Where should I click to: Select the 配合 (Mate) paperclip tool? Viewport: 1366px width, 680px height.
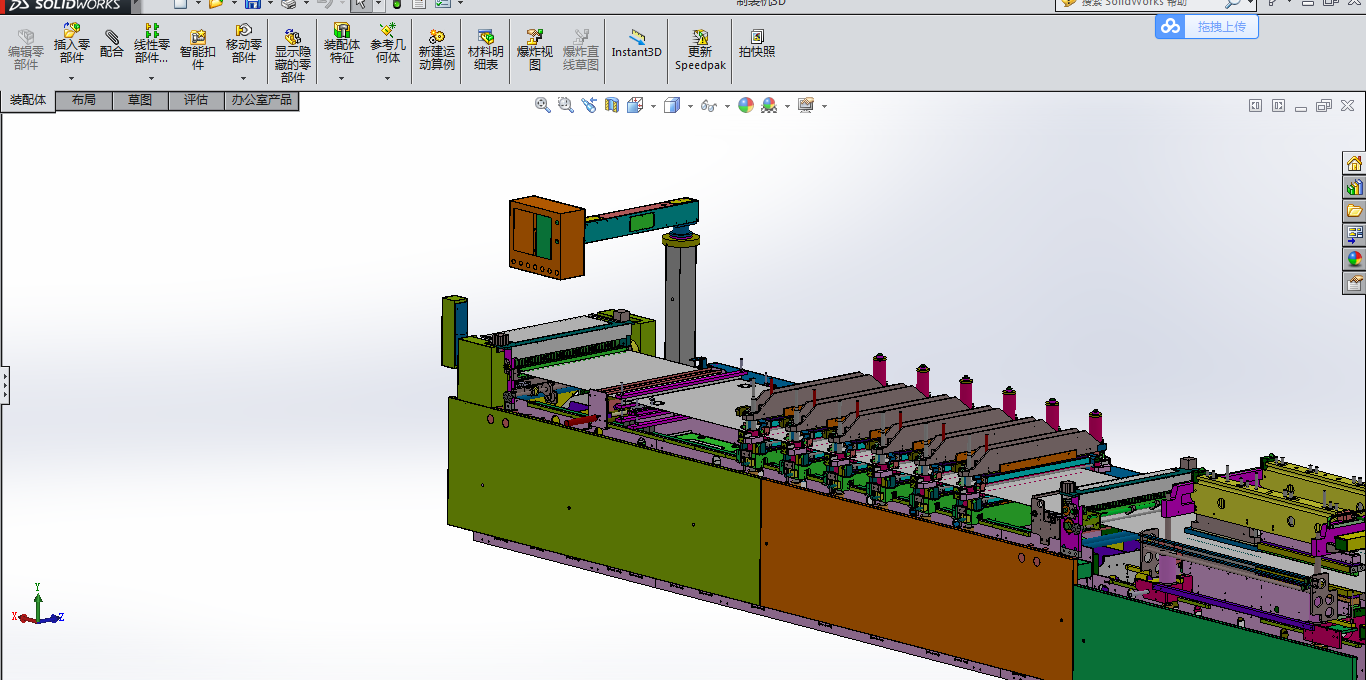pos(112,38)
